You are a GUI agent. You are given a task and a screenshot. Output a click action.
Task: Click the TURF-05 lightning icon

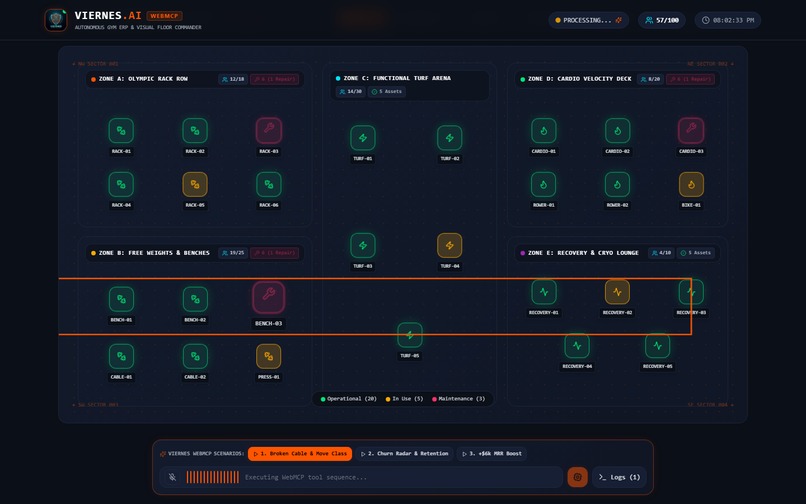click(x=410, y=335)
